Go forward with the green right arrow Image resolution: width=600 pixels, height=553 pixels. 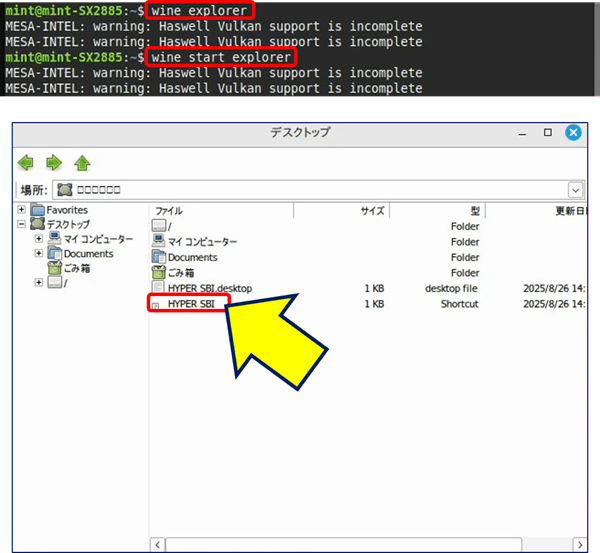54,163
